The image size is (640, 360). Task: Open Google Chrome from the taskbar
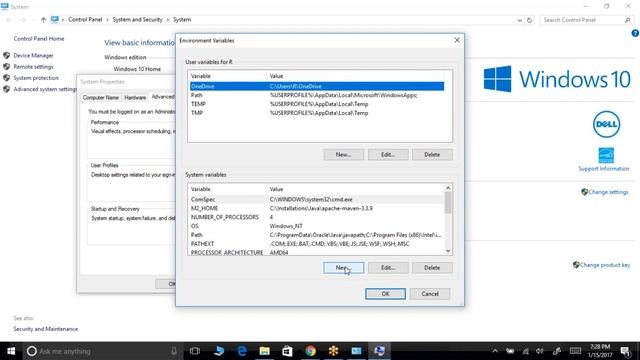(310, 351)
